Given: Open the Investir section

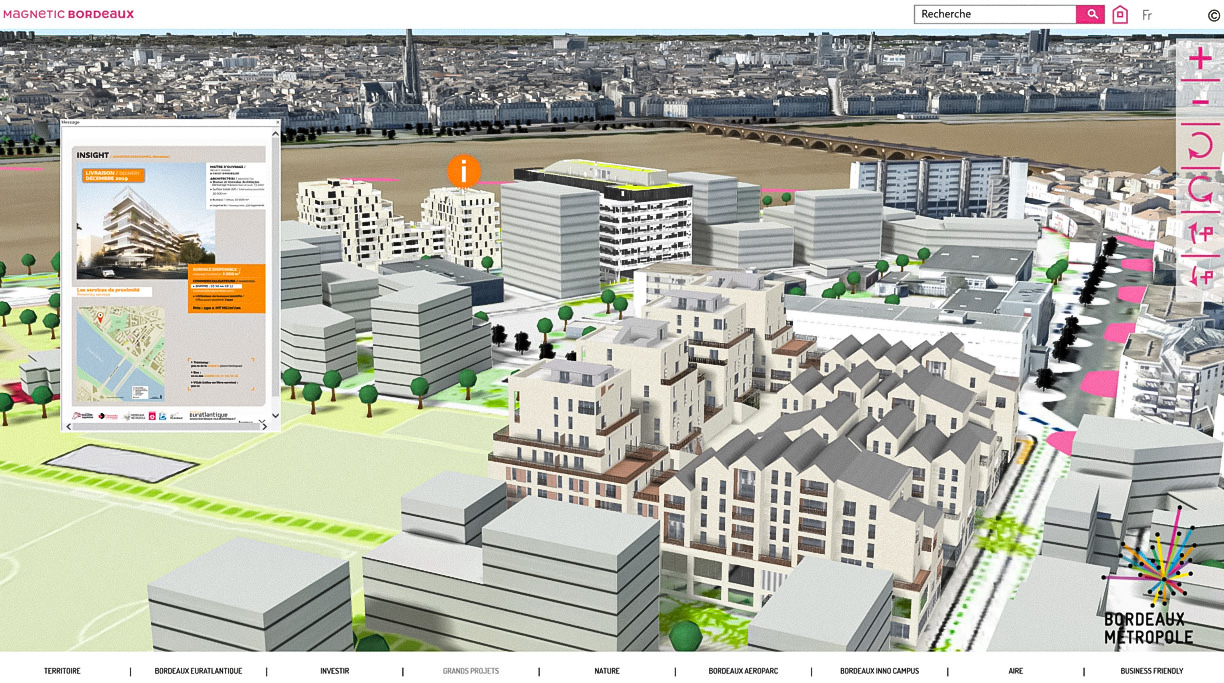Looking at the screenshot, I should 334,671.
